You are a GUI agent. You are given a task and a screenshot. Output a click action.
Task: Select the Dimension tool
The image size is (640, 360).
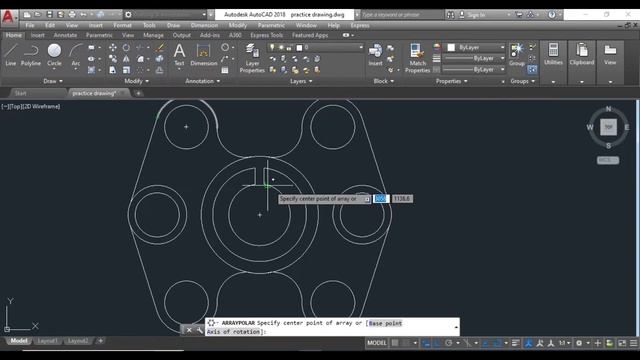tap(203, 54)
